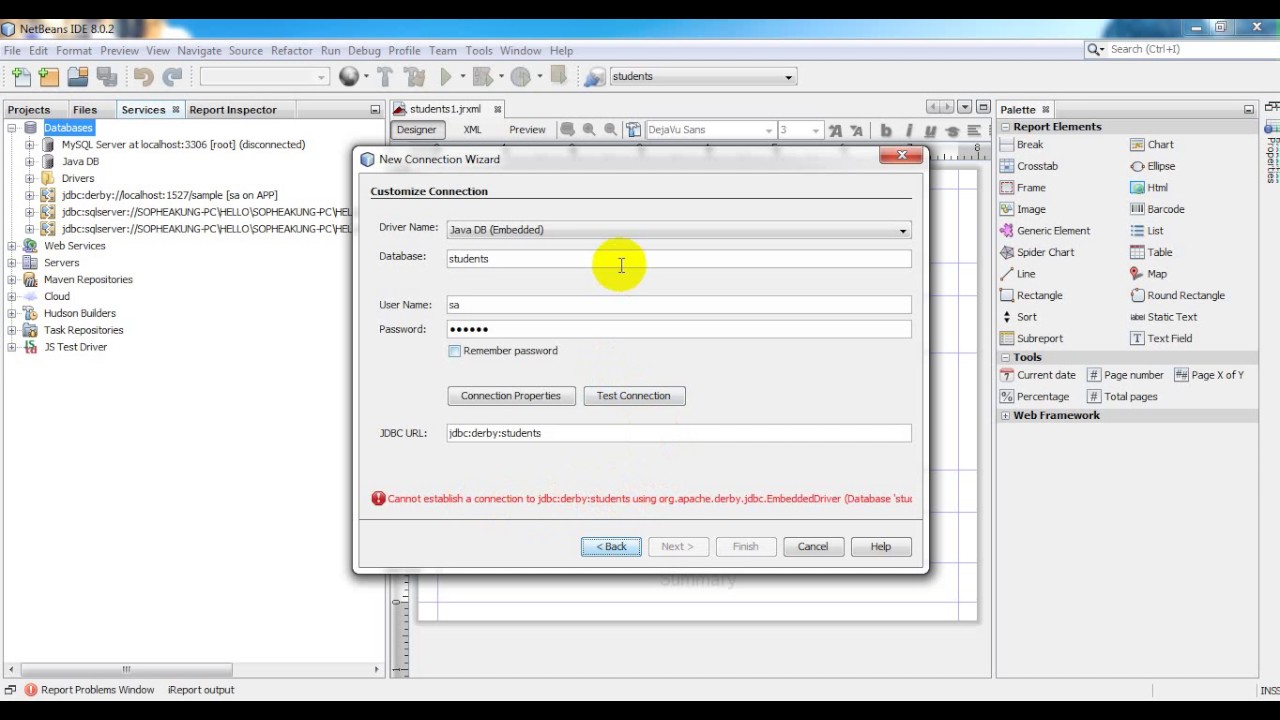Expand the Web Services node

[x=12, y=246]
